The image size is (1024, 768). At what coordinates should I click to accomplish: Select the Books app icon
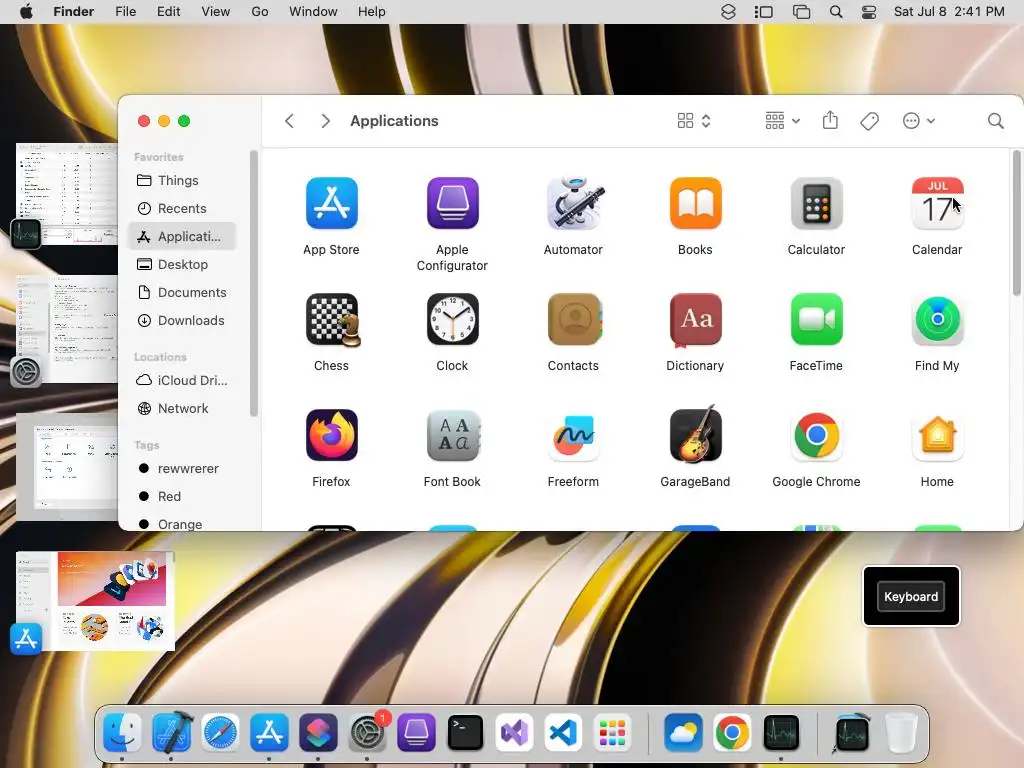point(695,203)
